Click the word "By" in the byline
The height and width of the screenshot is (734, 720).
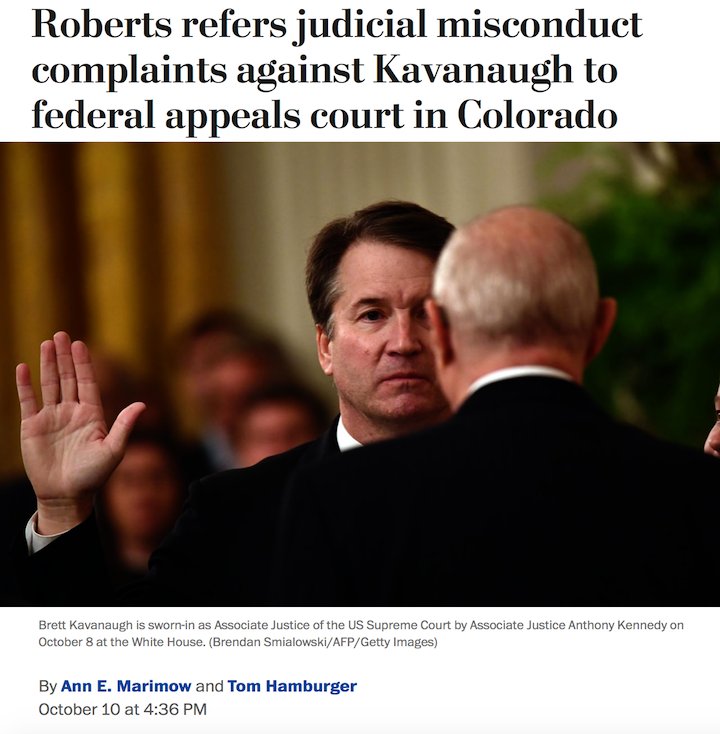pos(48,686)
